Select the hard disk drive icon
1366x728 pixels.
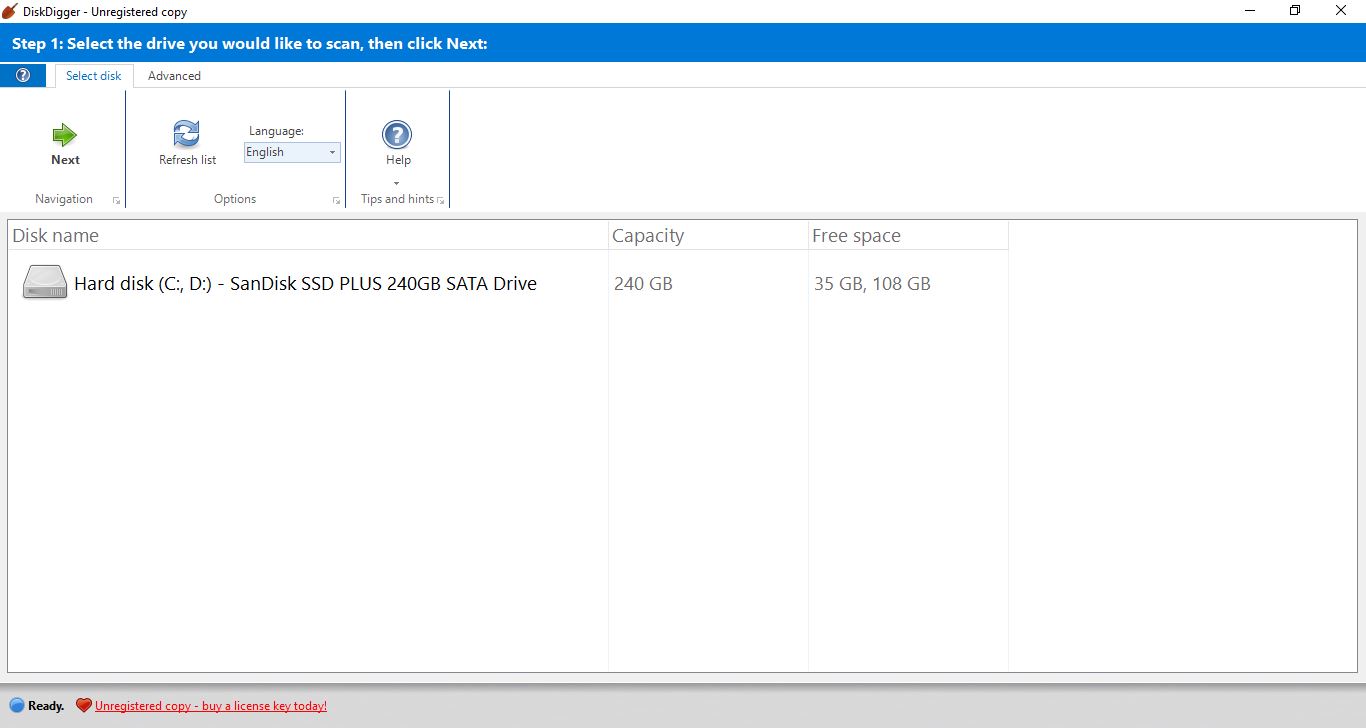point(45,282)
